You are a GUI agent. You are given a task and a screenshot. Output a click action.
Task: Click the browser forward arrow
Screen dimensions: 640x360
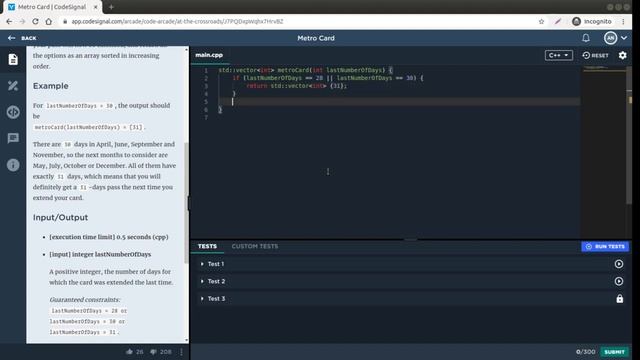tap(22, 21)
